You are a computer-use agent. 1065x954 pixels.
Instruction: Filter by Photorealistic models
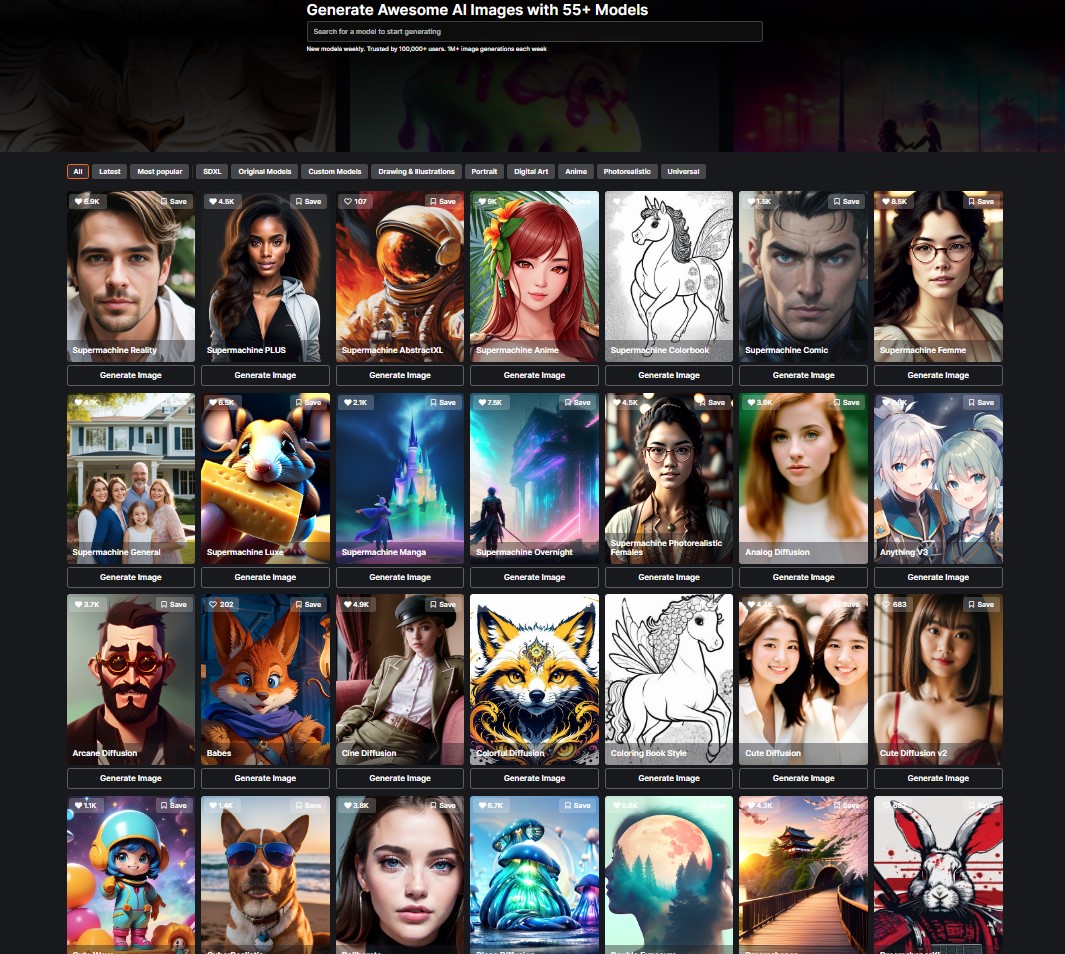click(x=627, y=172)
